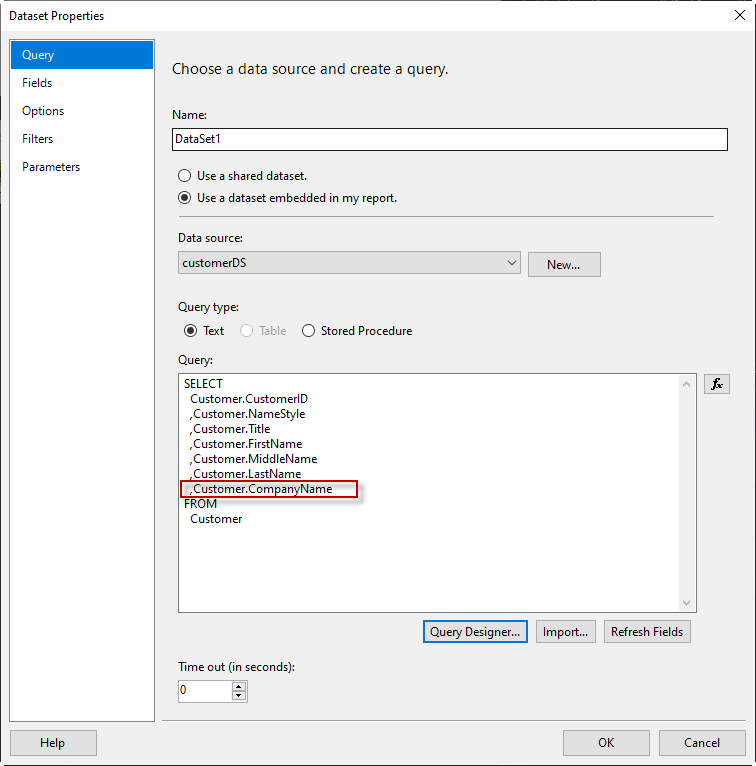Image resolution: width=756 pixels, height=766 pixels.
Task: Close the Dataset Properties dialog
Action: (x=739, y=15)
